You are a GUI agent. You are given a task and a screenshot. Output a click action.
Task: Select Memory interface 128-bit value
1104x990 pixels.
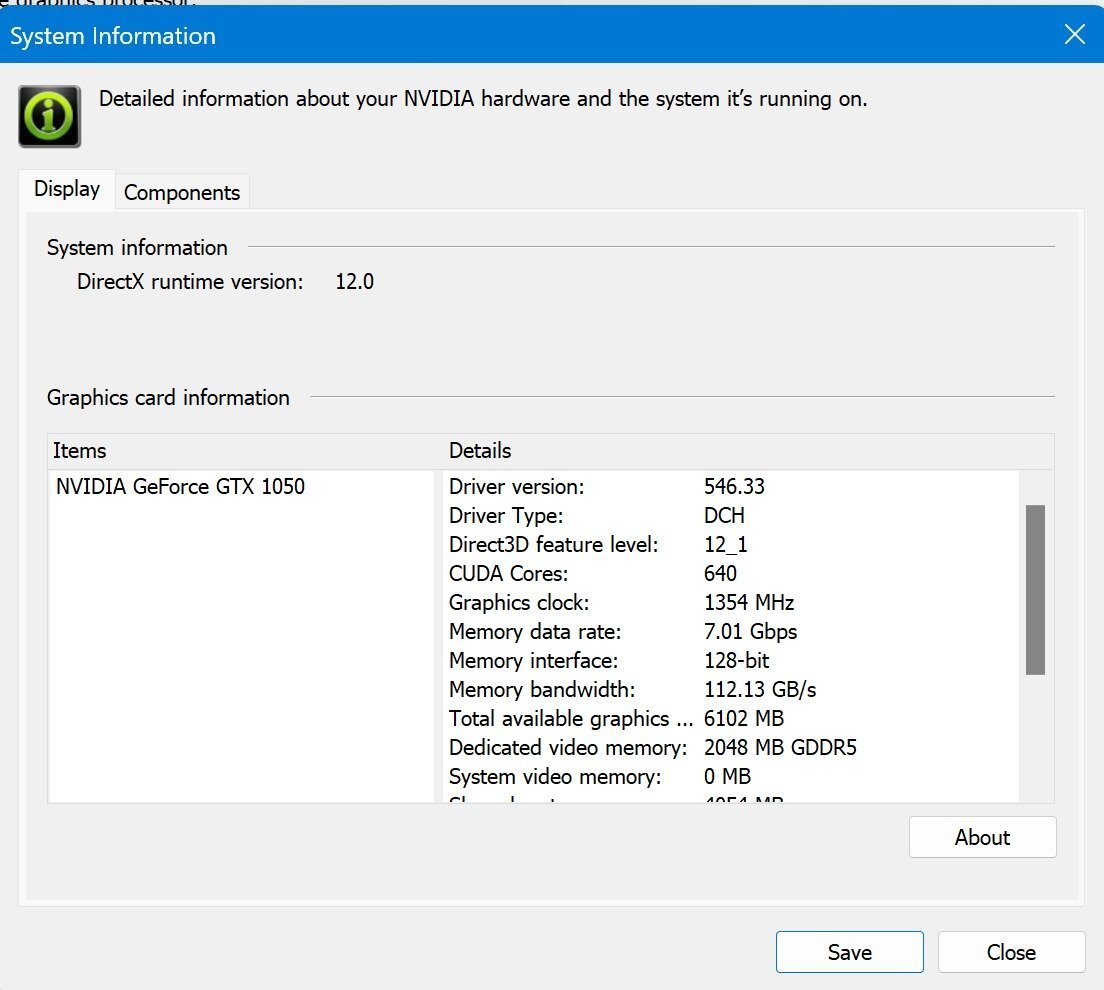pyautogui.click(x=736, y=660)
